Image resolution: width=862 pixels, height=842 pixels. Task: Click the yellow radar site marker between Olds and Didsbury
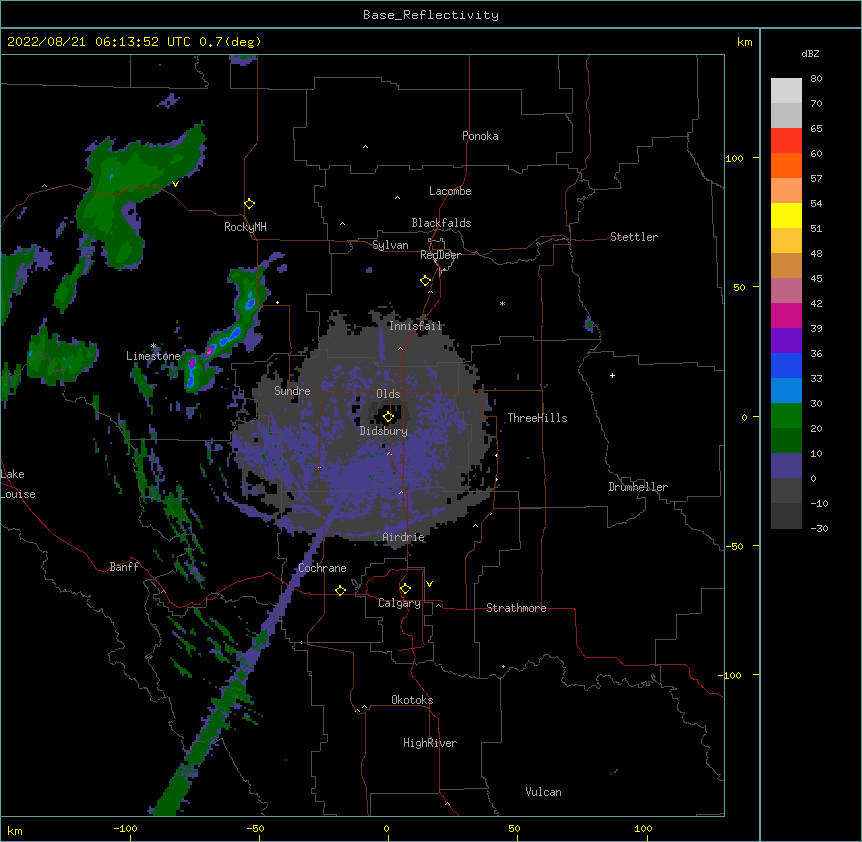pyautogui.click(x=388, y=417)
